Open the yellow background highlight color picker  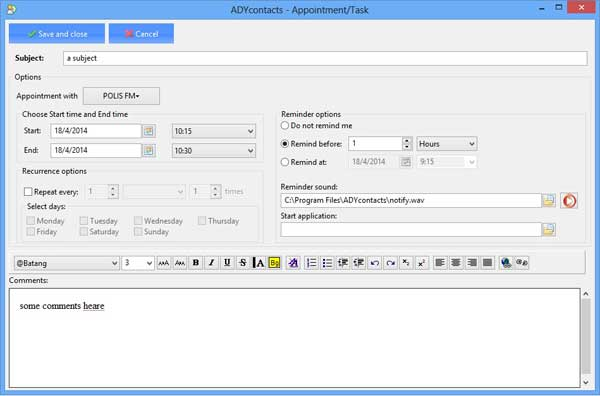tap(274, 263)
